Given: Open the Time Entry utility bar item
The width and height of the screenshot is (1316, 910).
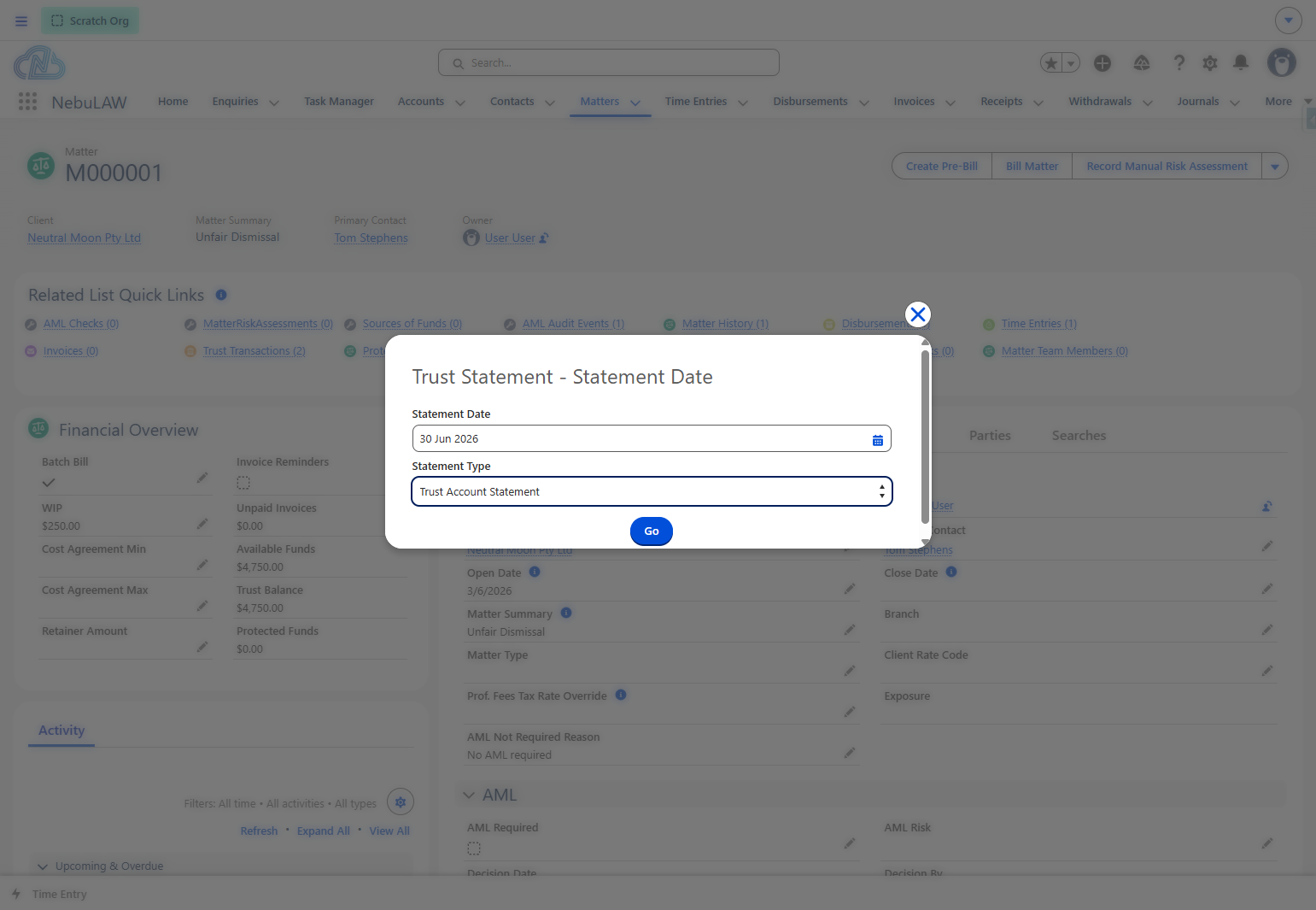Looking at the screenshot, I should click(x=50, y=894).
